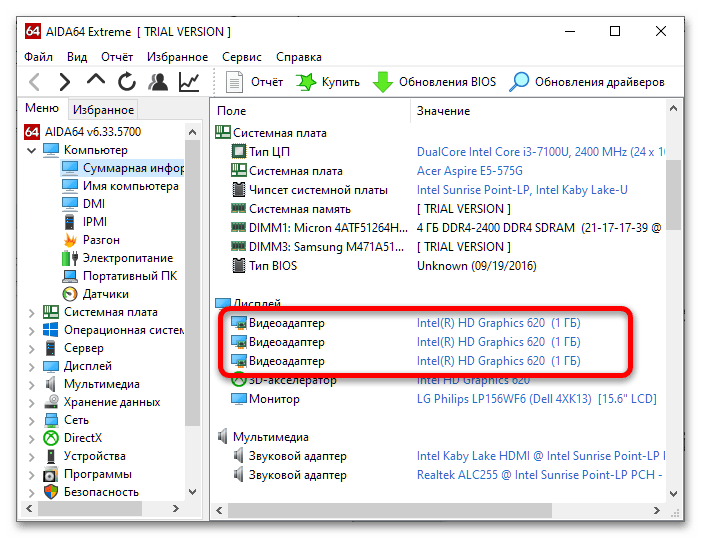
Task: Switch to the Избранное tab in the sidebar
Action: [103, 110]
